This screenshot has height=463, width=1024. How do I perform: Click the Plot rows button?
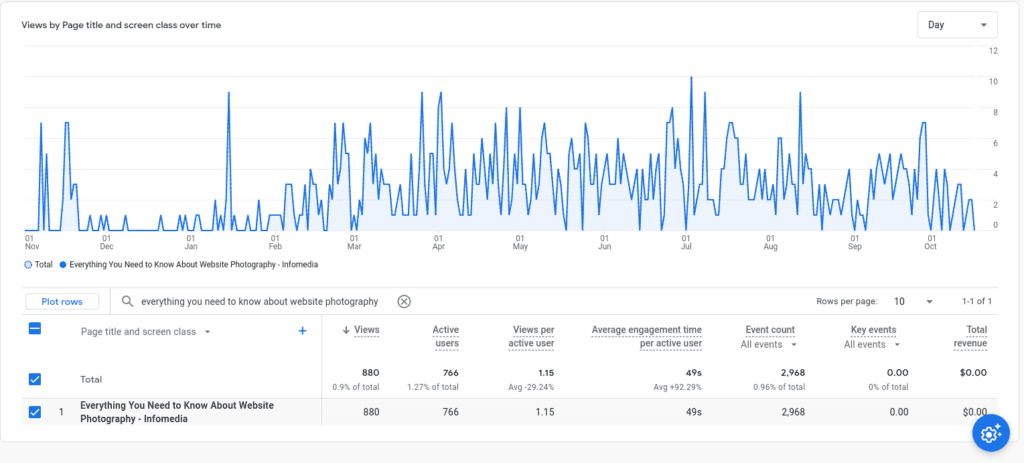click(x=62, y=301)
